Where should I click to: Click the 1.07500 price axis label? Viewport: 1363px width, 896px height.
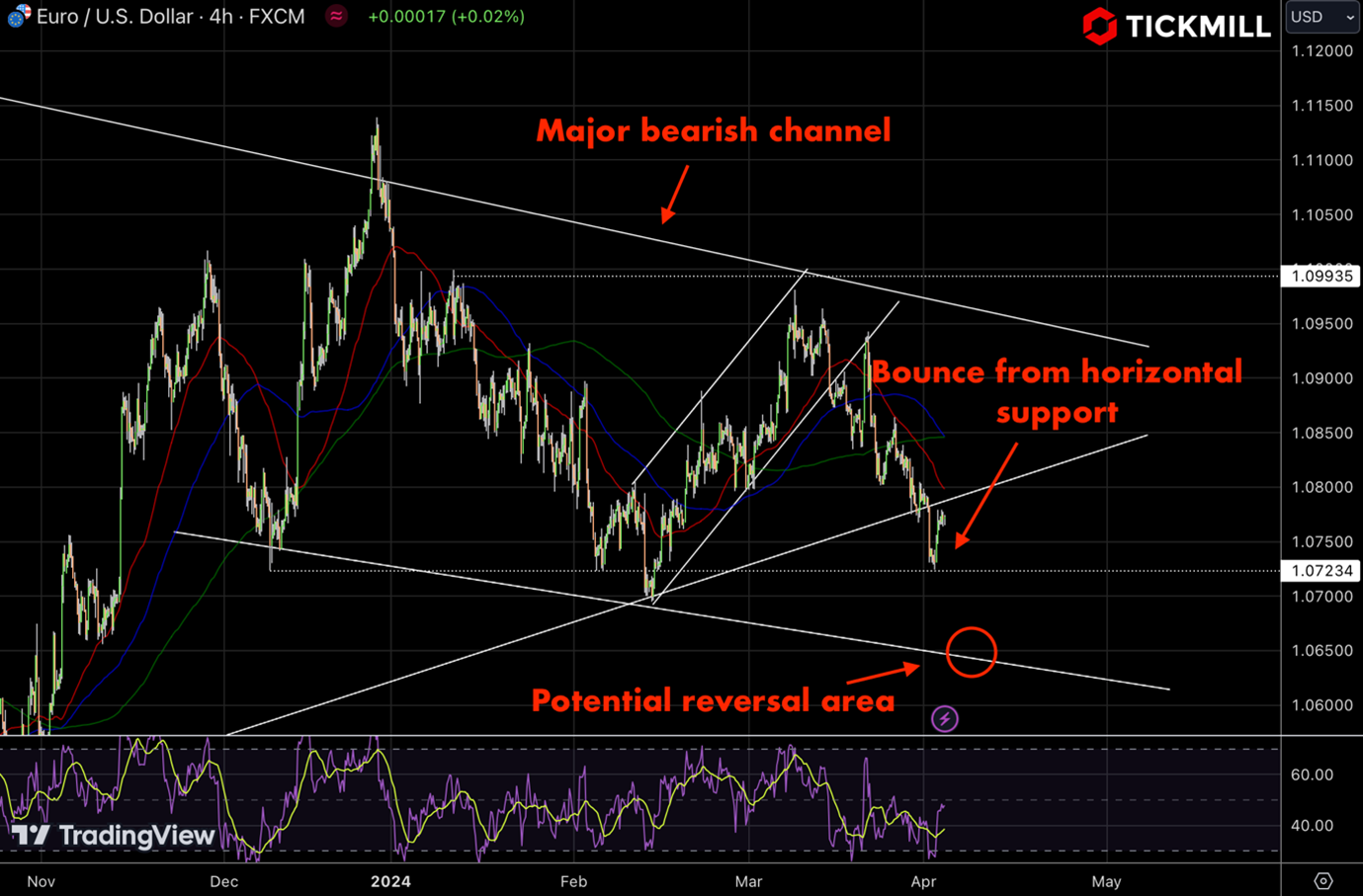click(1321, 541)
